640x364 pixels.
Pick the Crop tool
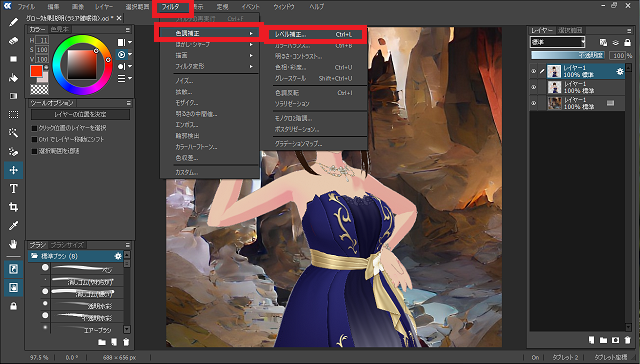tap(13, 207)
